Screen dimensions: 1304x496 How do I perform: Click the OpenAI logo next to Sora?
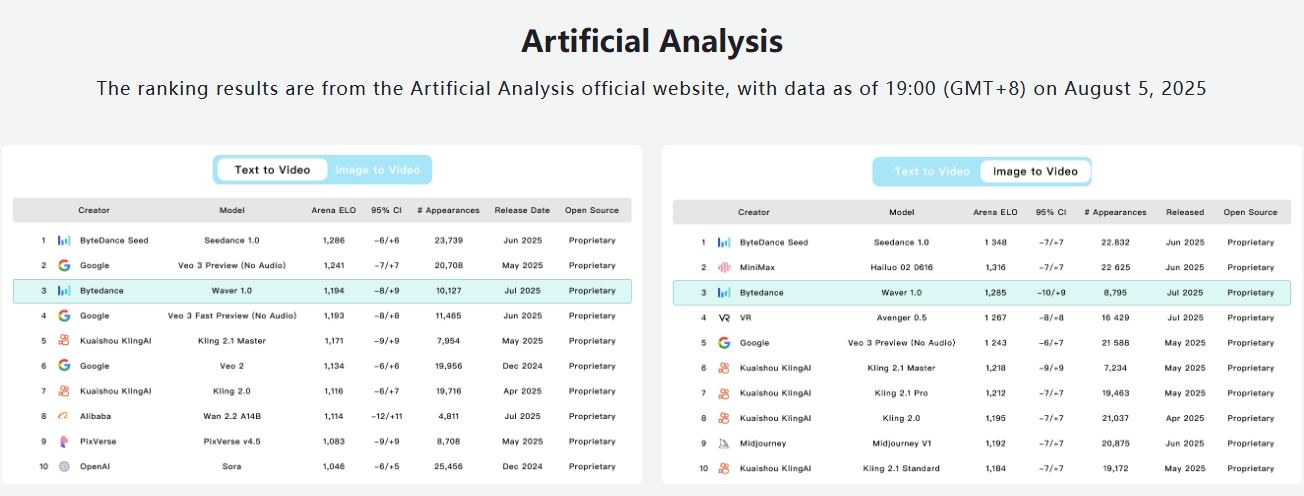[x=64, y=466]
